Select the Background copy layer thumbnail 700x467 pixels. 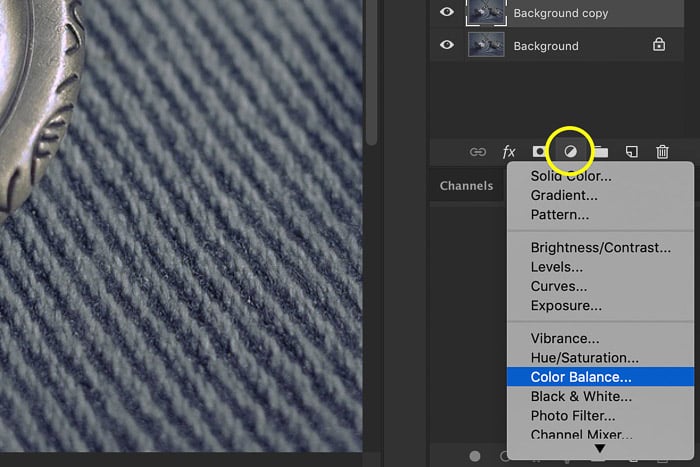point(486,13)
